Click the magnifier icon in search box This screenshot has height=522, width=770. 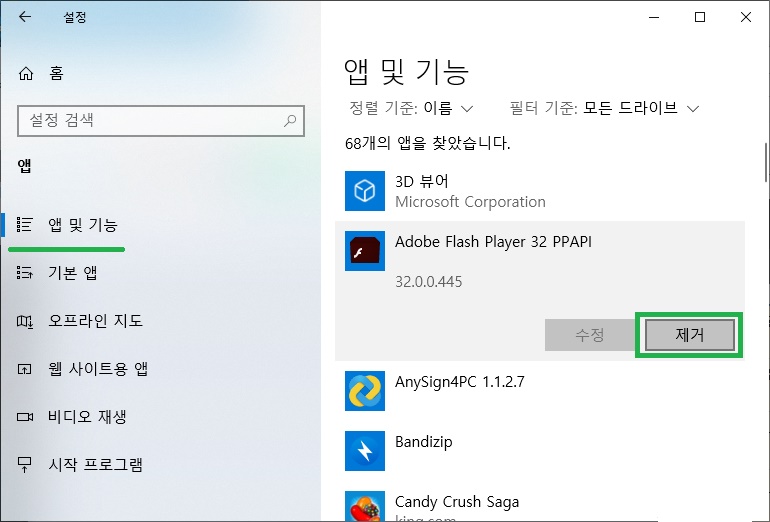click(x=290, y=120)
